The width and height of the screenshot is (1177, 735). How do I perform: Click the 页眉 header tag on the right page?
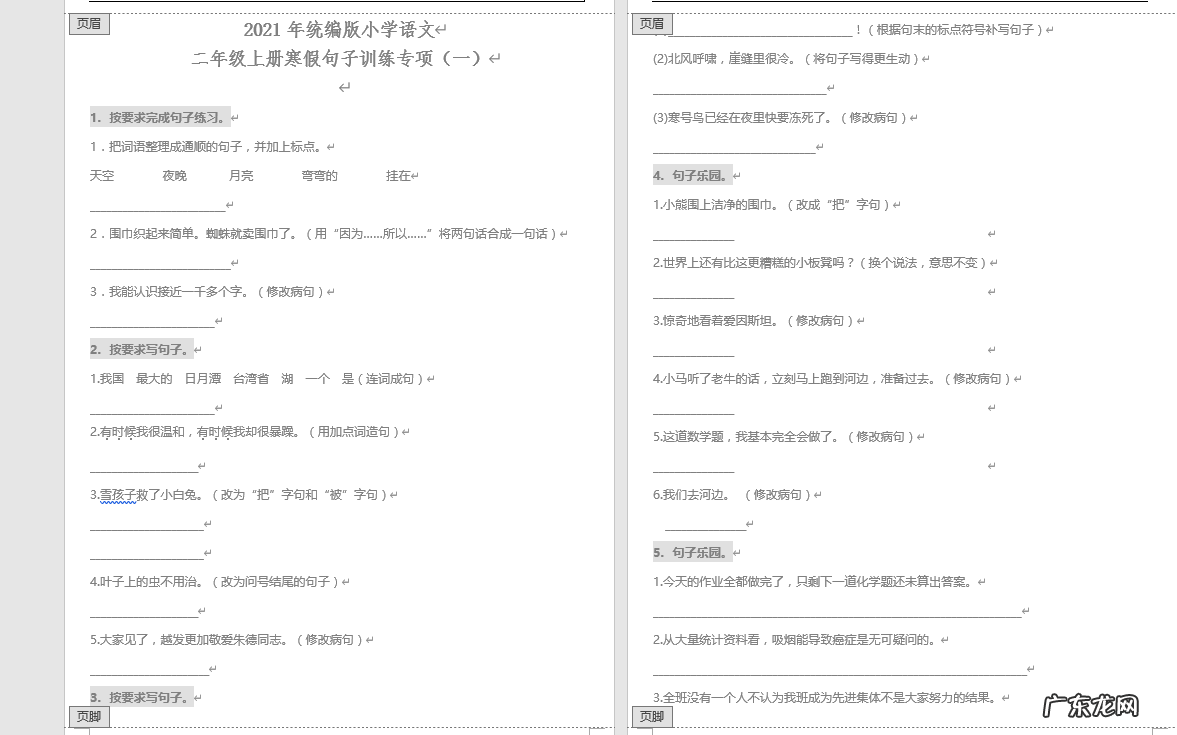click(x=652, y=24)
